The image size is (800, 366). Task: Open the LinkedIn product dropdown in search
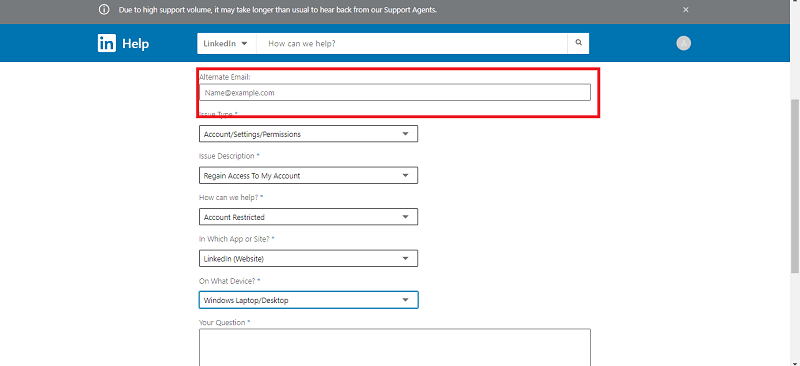tap(226, 43)
